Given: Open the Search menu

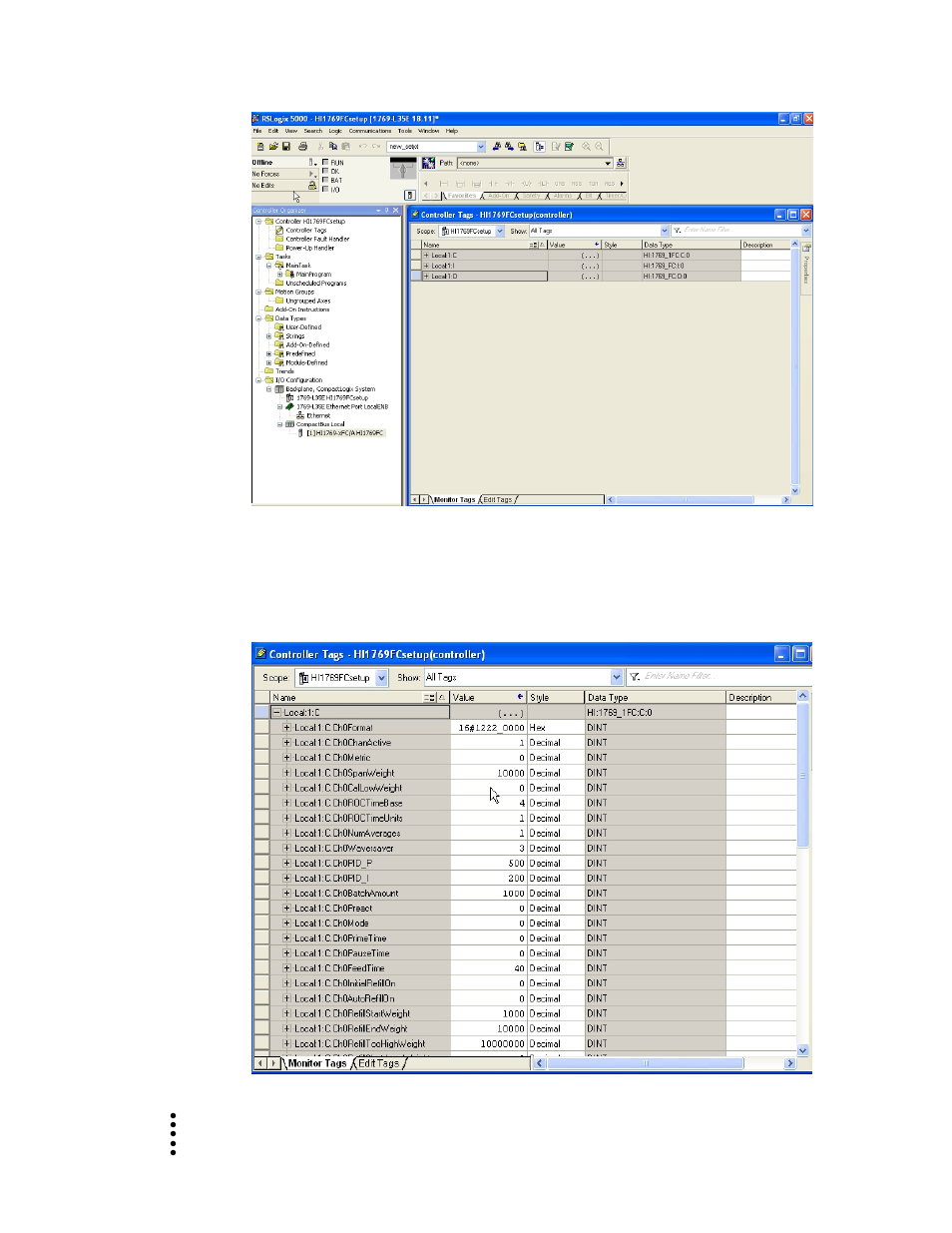Looking at the screenshot, I should (313, 131).
